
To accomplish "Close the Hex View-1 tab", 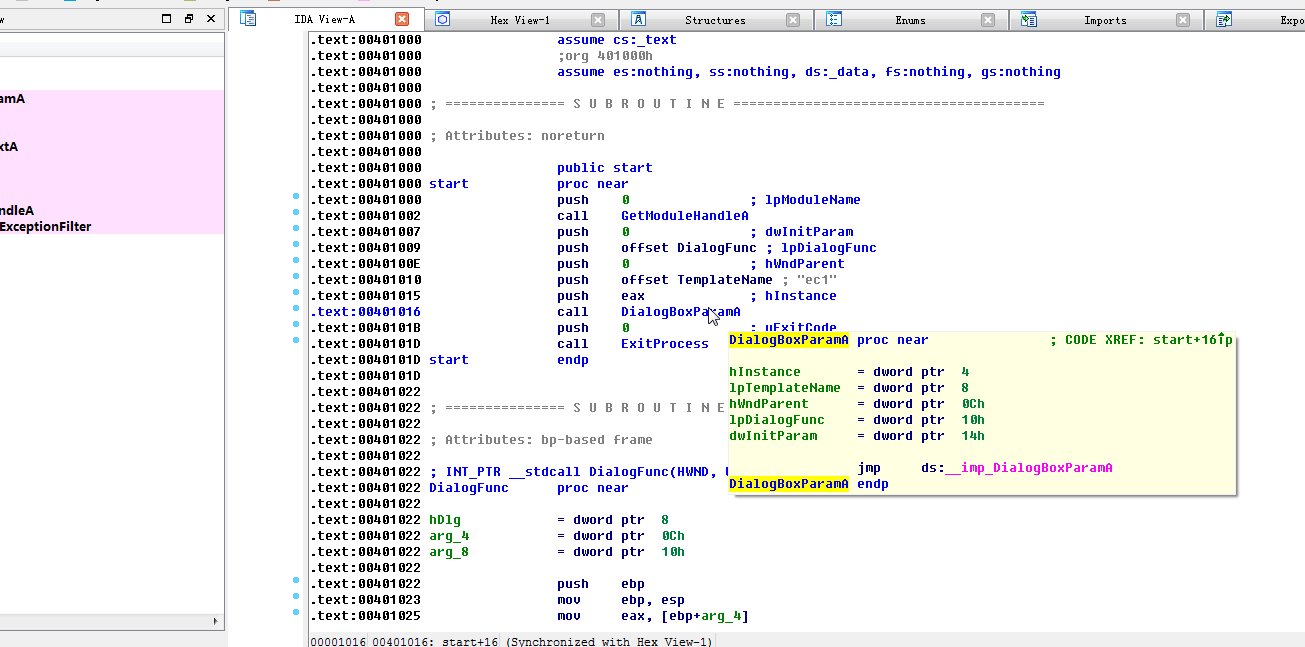I will [x=597, y=20].
